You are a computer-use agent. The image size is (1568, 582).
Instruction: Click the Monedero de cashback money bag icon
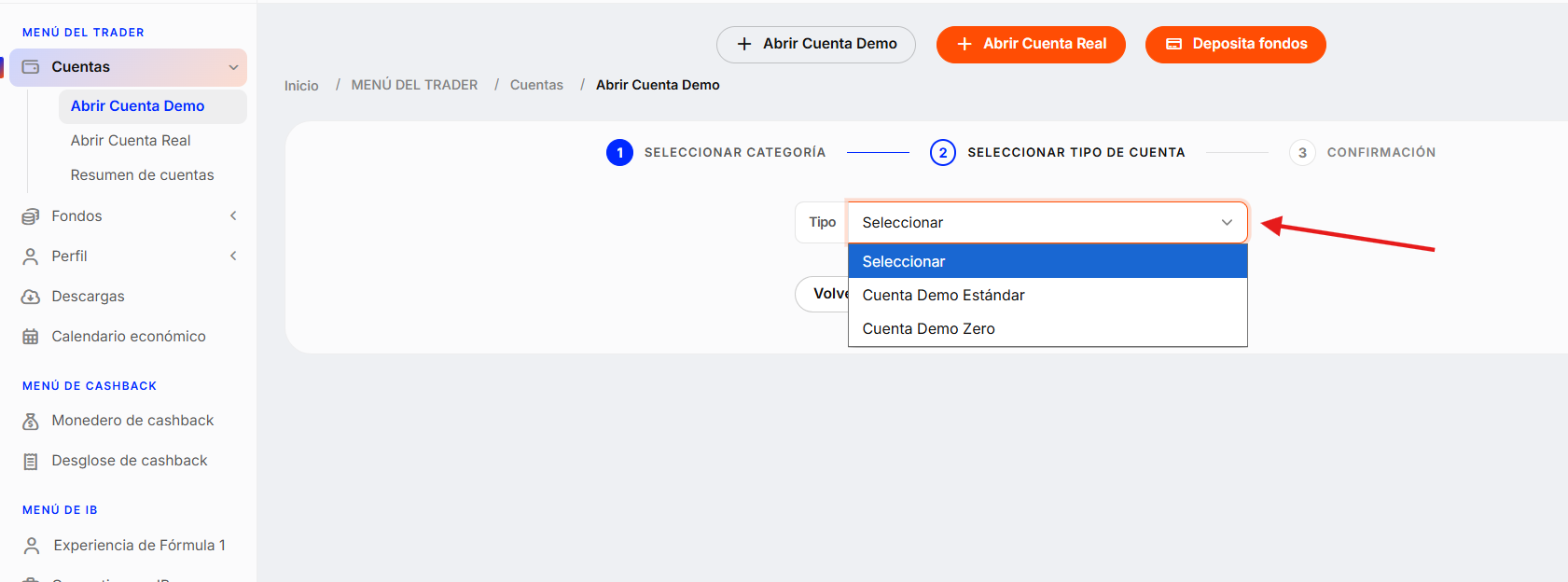pyautogui.click(x=31, y=421)
